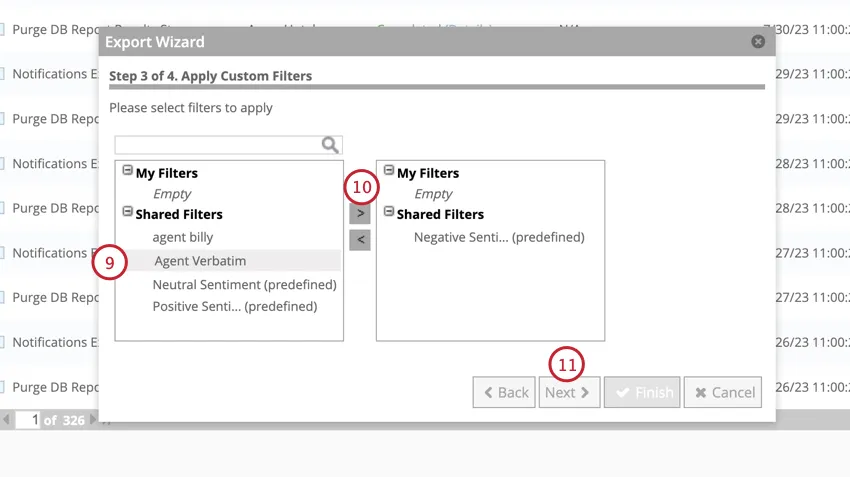
Task: Click the filter search input field
Action: (x=218, y=146)
